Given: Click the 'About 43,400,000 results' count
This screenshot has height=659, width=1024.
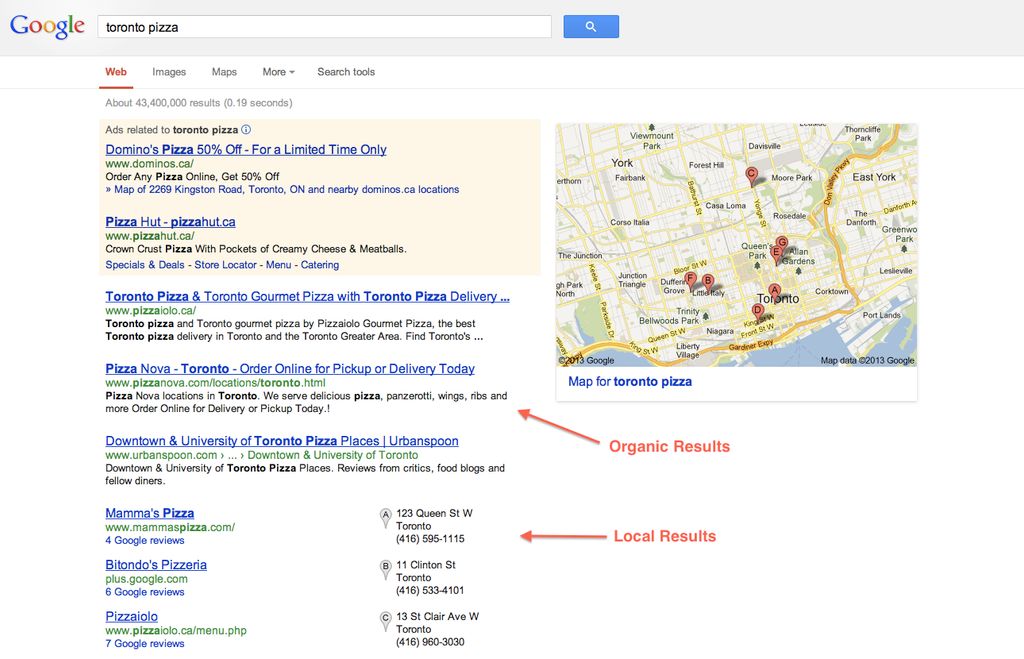Looking at the screenshot, I should coord(199,103).
